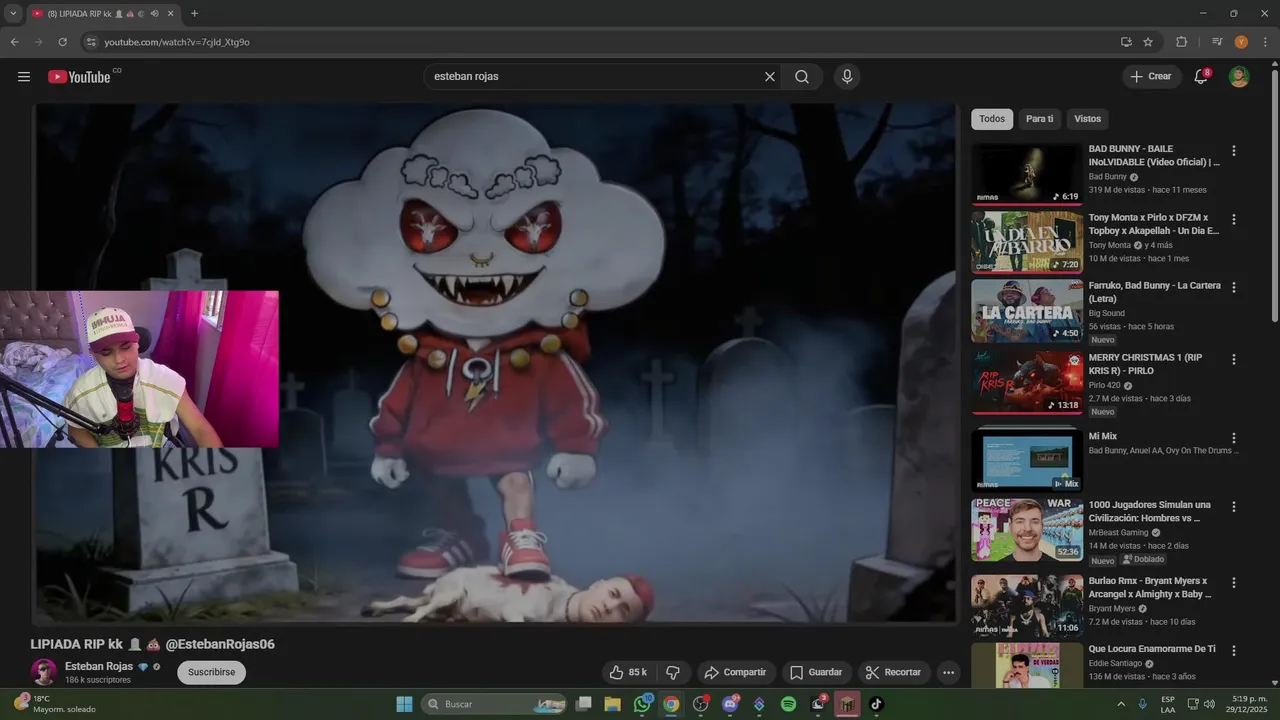Go back in the Chrome browser
The height and width of the screenshot is (720, 1280).
14,42
